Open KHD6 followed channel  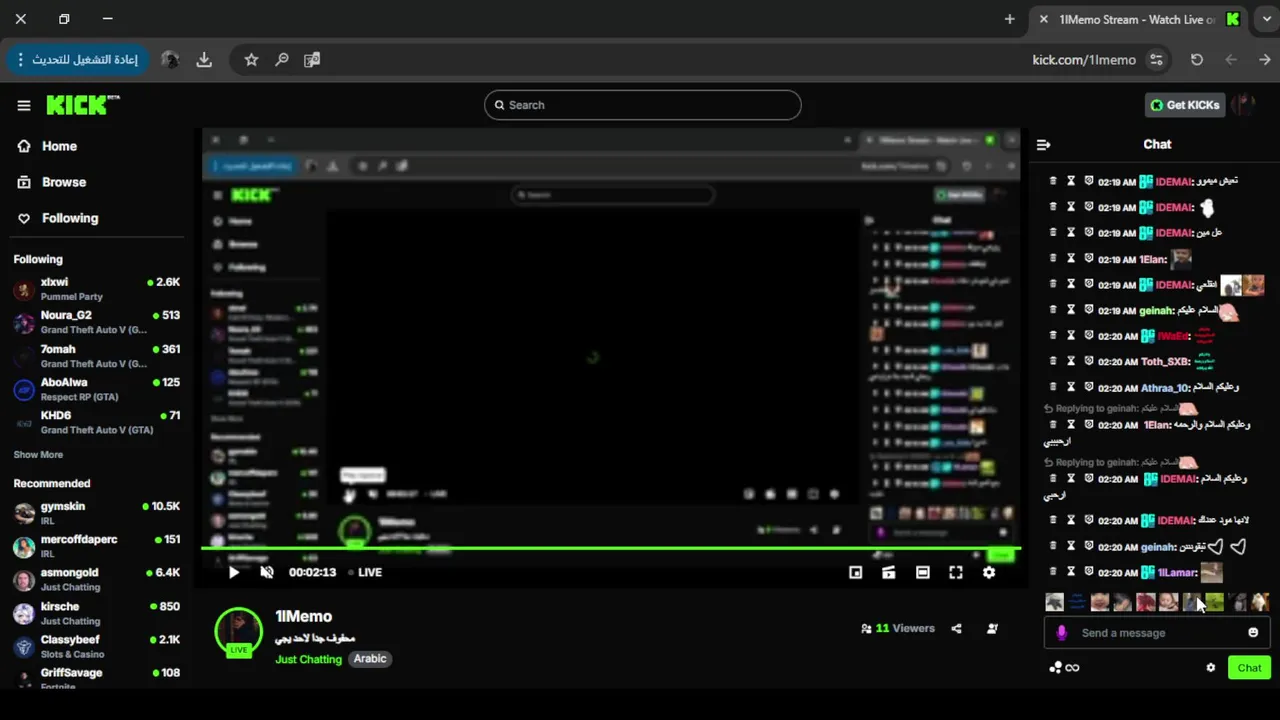96,422
